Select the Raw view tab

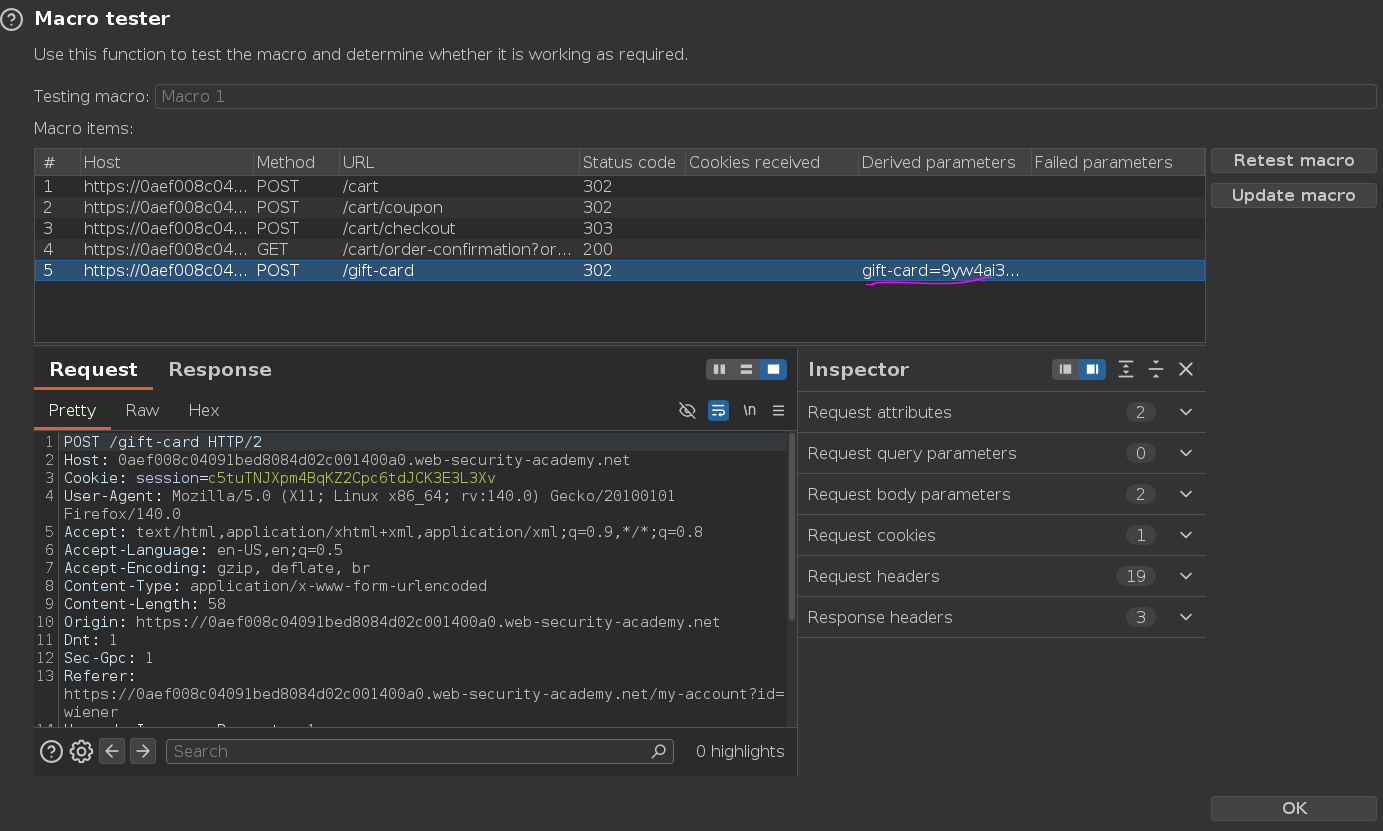(142, 410)
